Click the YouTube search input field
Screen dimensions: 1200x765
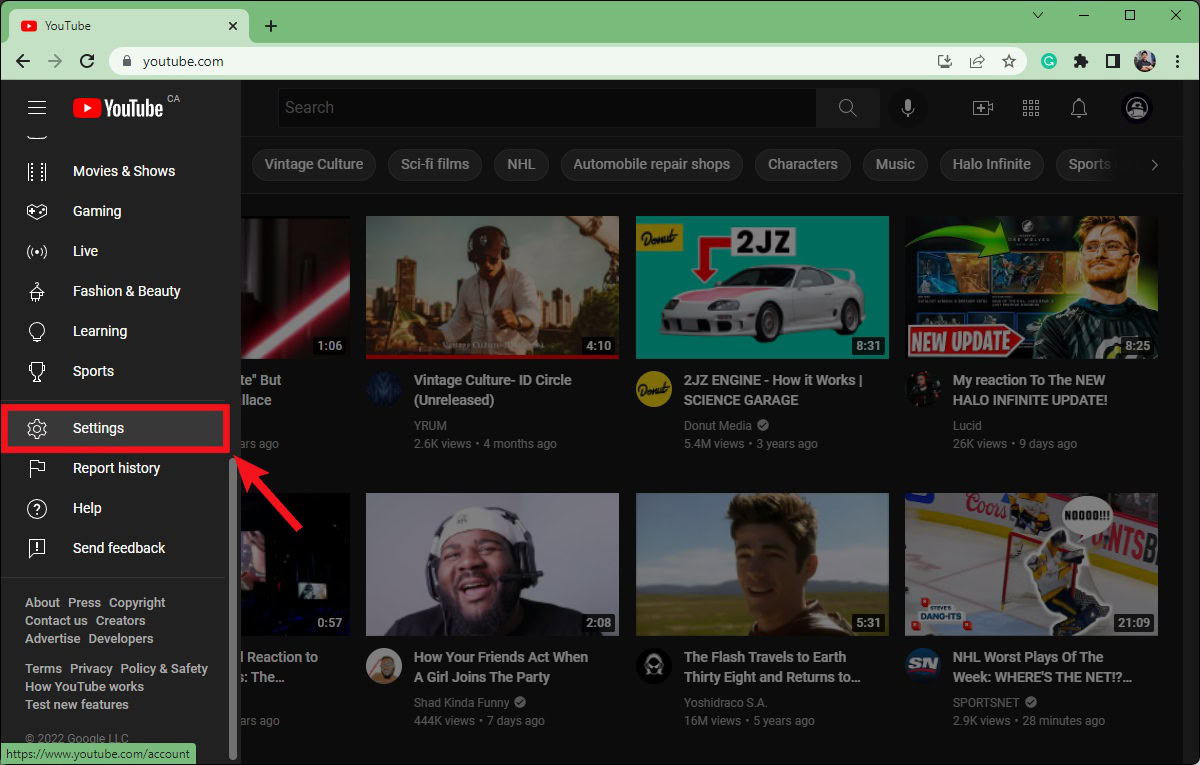coord(548,108)
